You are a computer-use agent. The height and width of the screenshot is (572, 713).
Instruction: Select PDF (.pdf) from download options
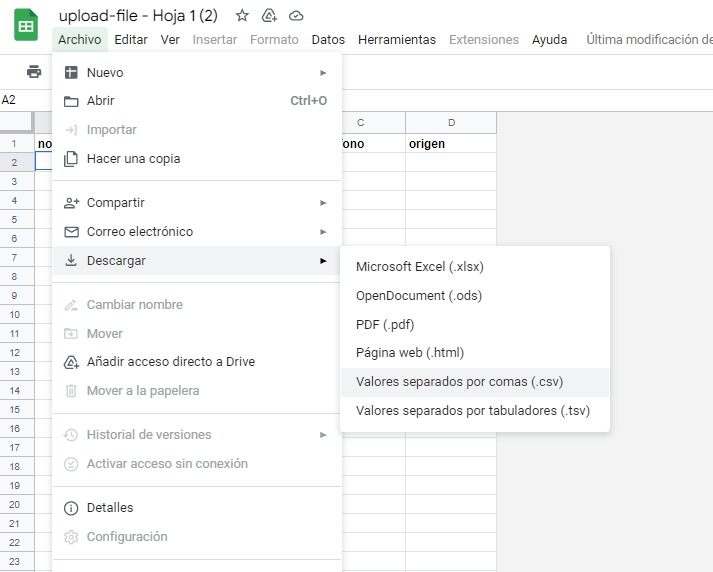coord(385,325)
